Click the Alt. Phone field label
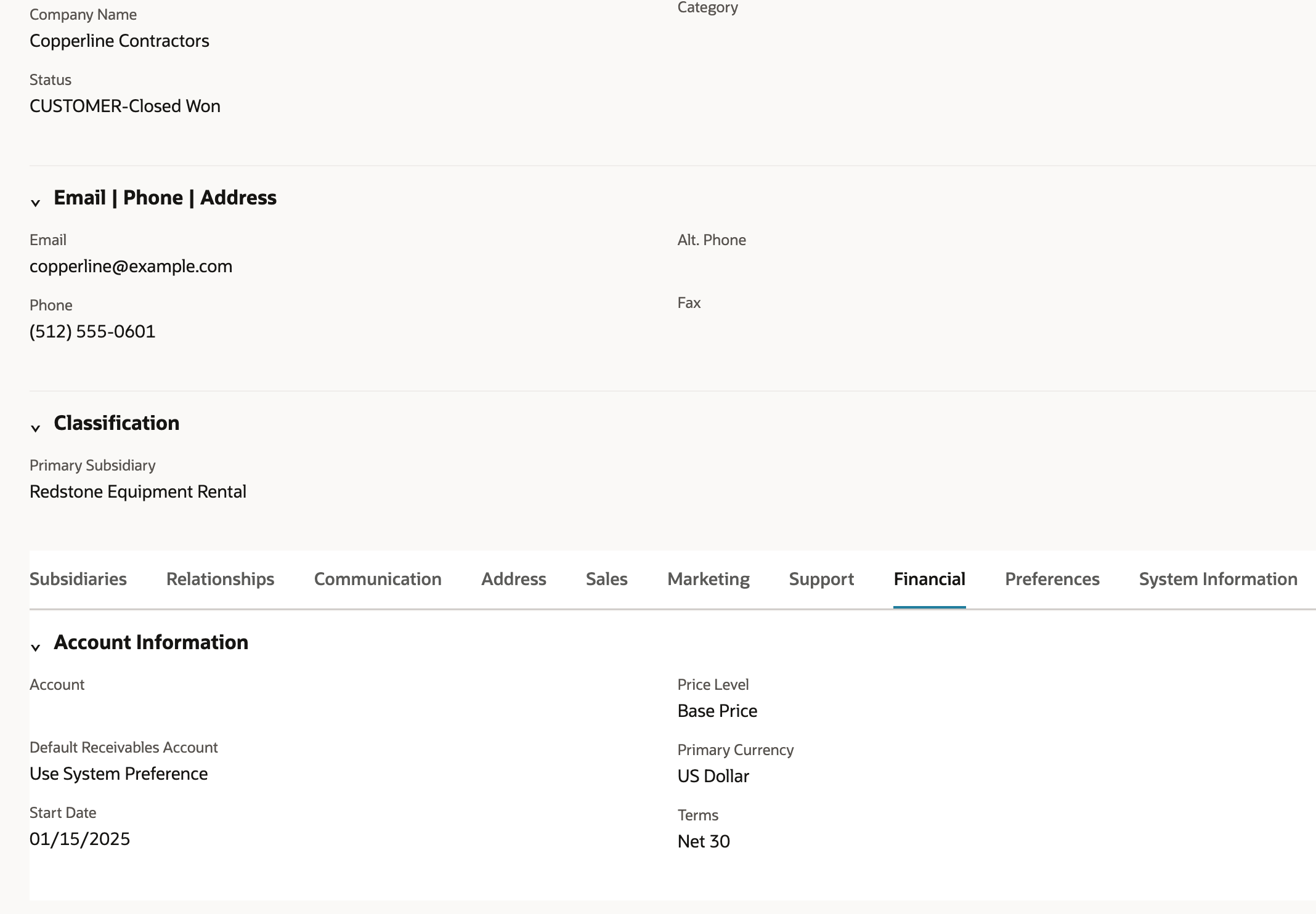Image resolution: width=1316 pixels, height=914 pixels. click(x=712, y=240)
